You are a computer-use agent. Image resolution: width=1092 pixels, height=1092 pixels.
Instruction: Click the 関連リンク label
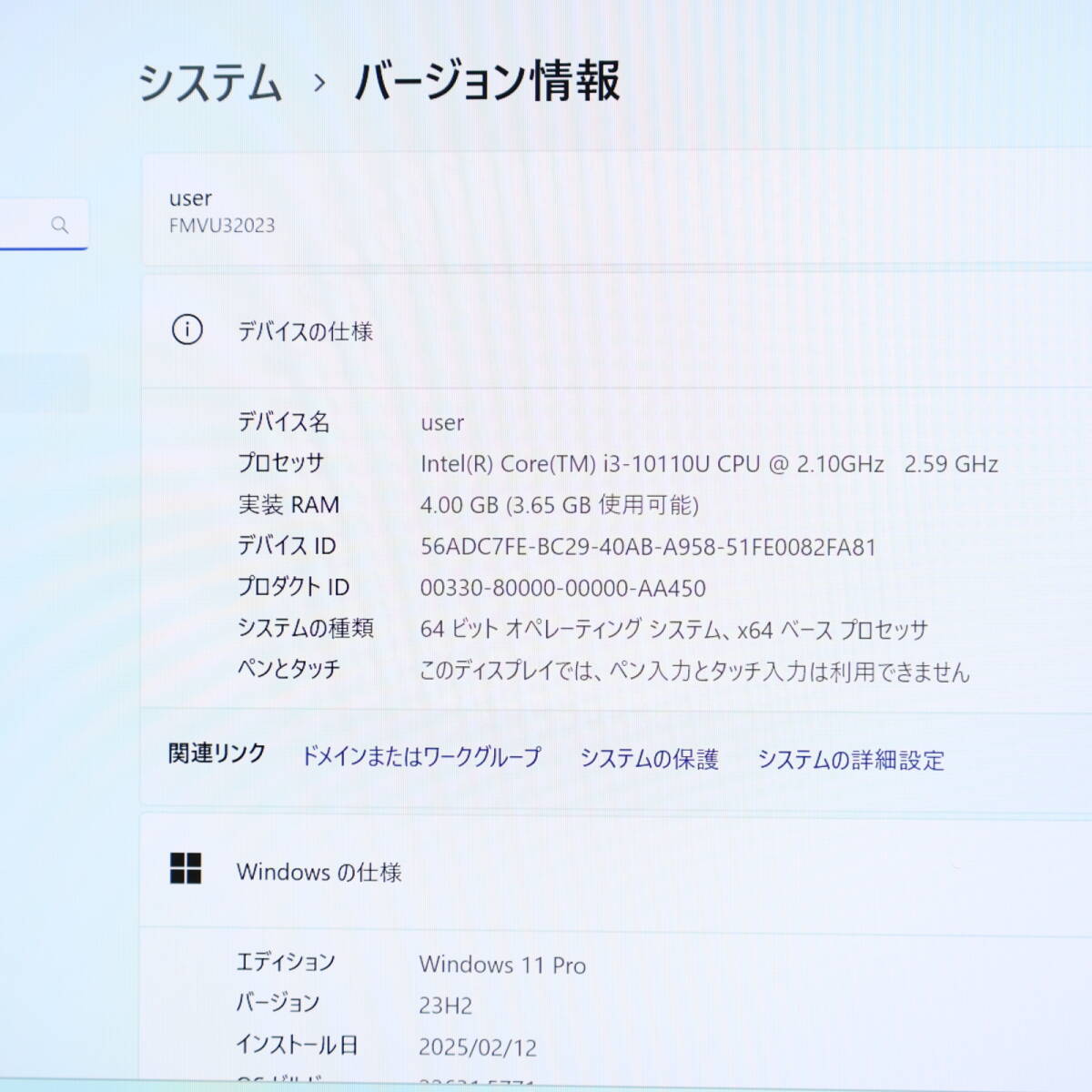pyautogui.click(x=217, y=753)
